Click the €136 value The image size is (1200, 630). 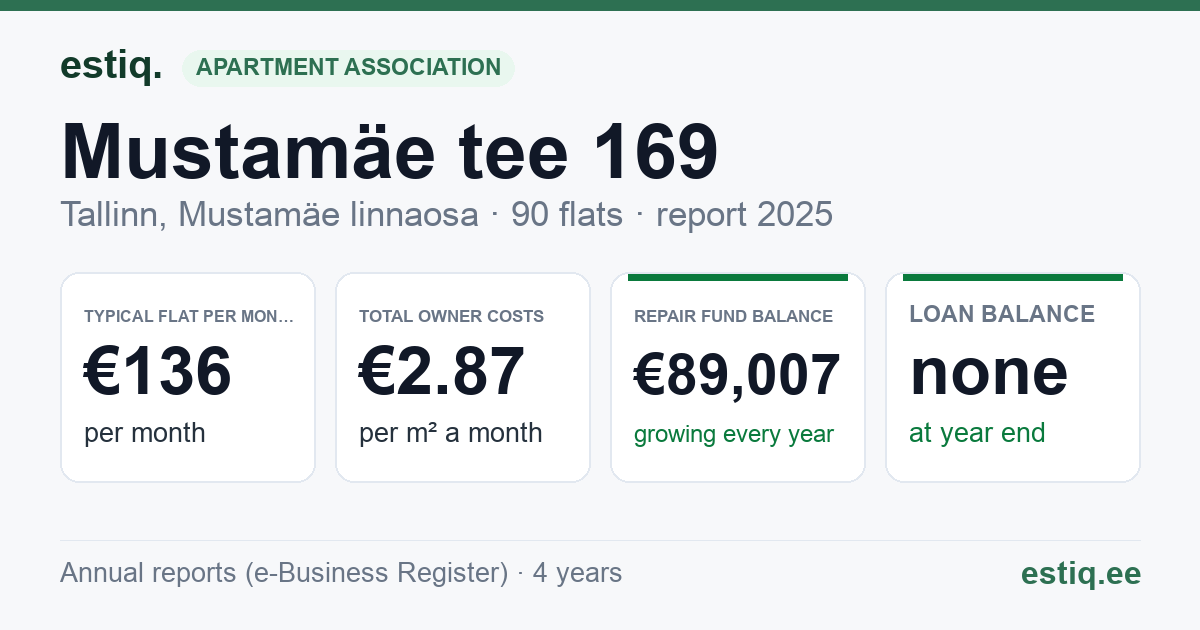click(x=158, y=372)
